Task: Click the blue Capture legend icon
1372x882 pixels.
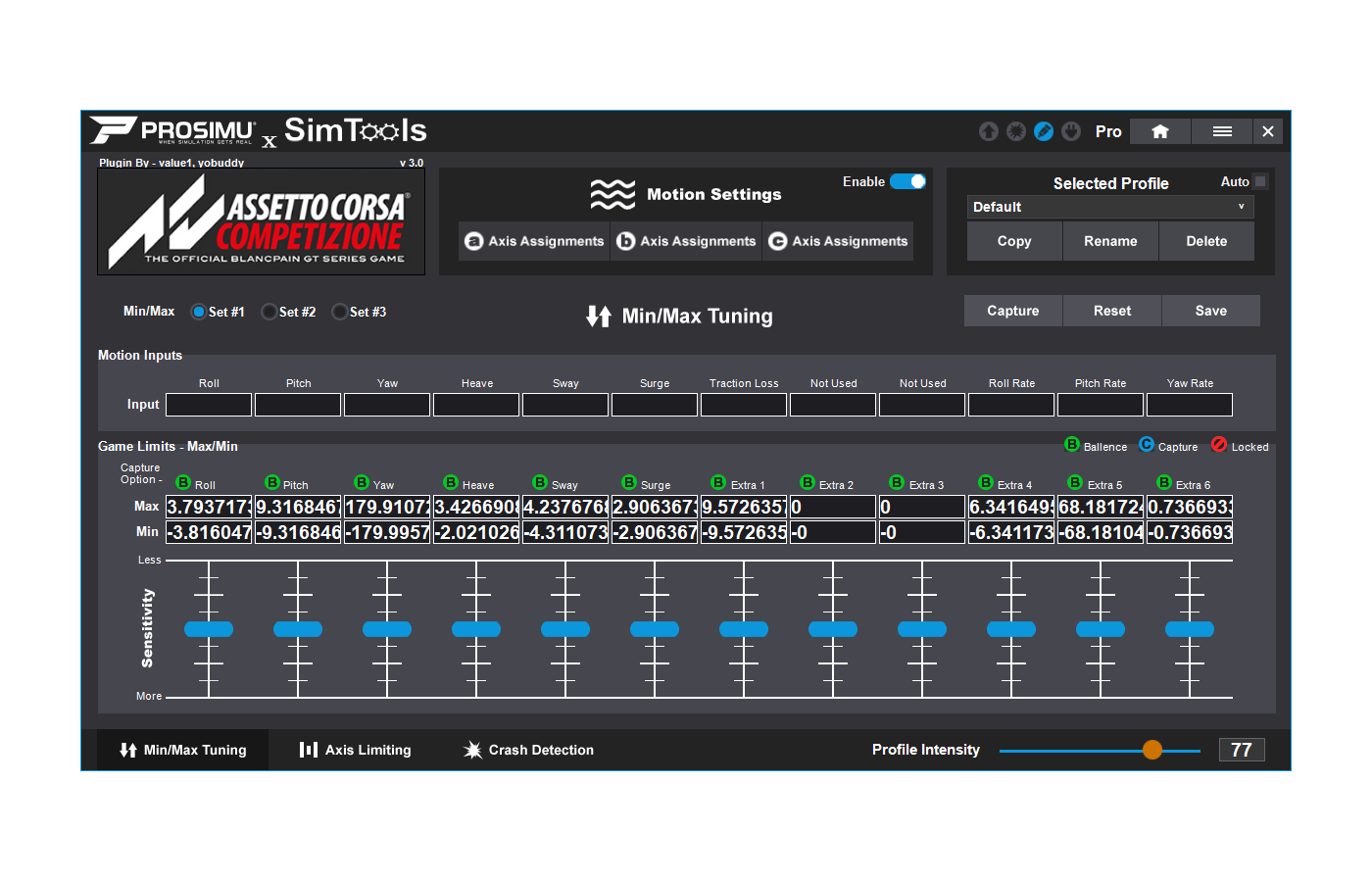Action: click(x=1147, y=445)
